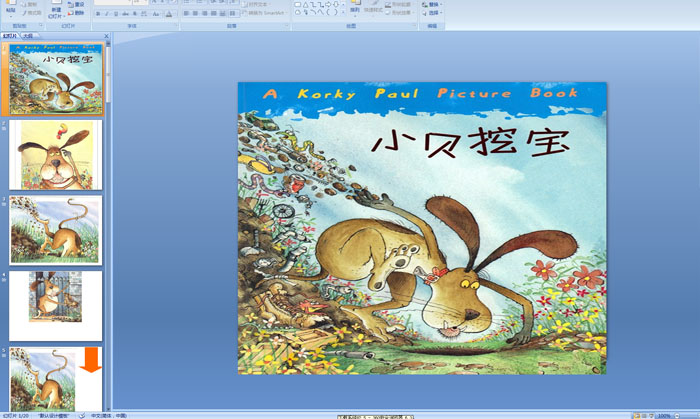Click the Paste button in the ribbon
This screenshot has width=700, height=419.
(10, 9)
